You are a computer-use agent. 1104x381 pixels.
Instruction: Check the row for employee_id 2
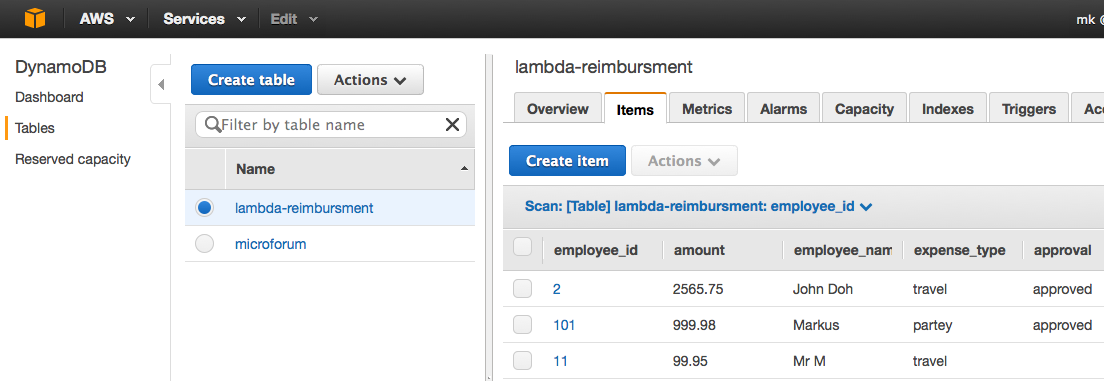pyautogui.click(x=522, y=289)
